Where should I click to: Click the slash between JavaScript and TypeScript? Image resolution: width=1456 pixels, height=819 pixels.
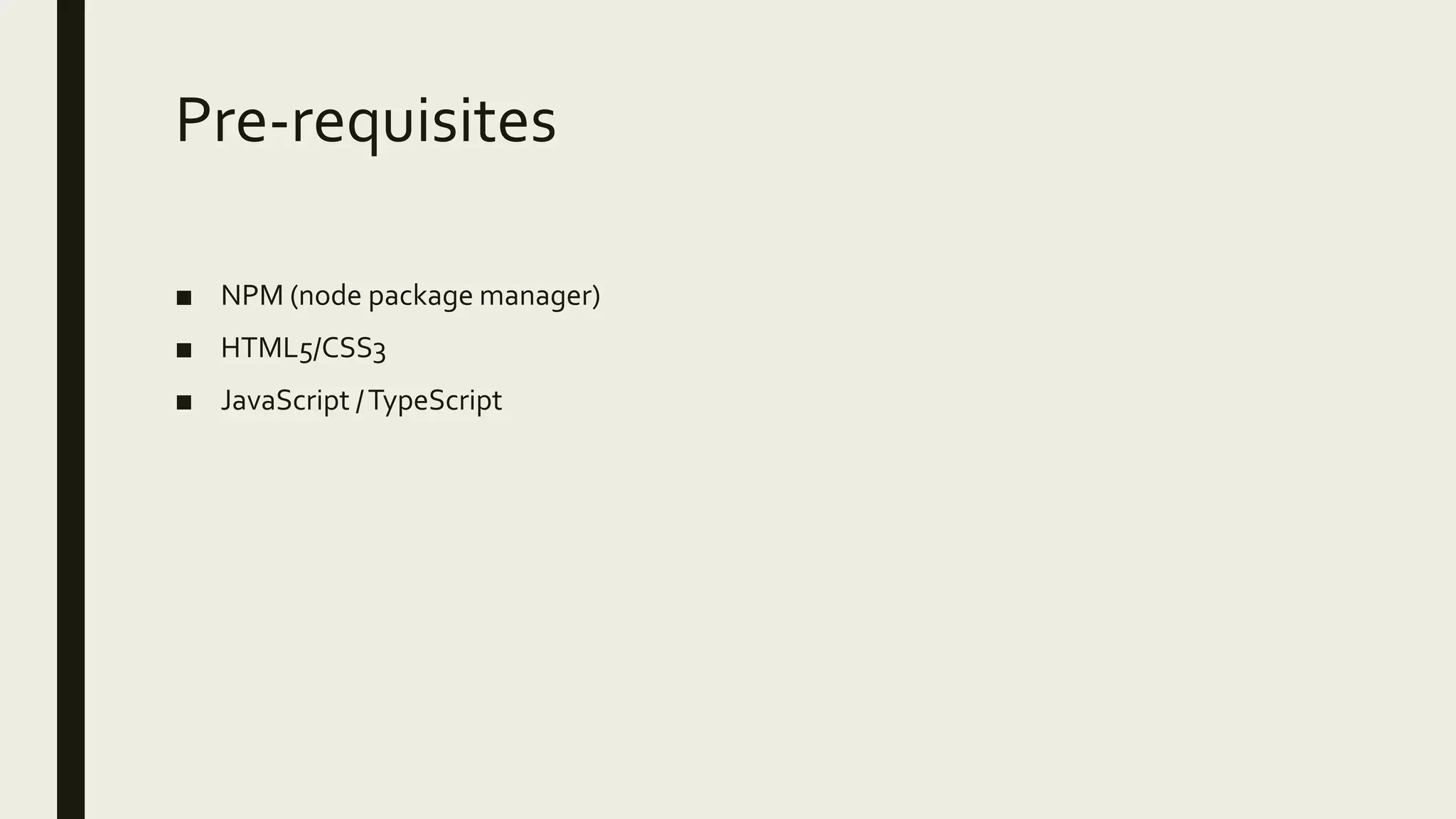[358, 400]
